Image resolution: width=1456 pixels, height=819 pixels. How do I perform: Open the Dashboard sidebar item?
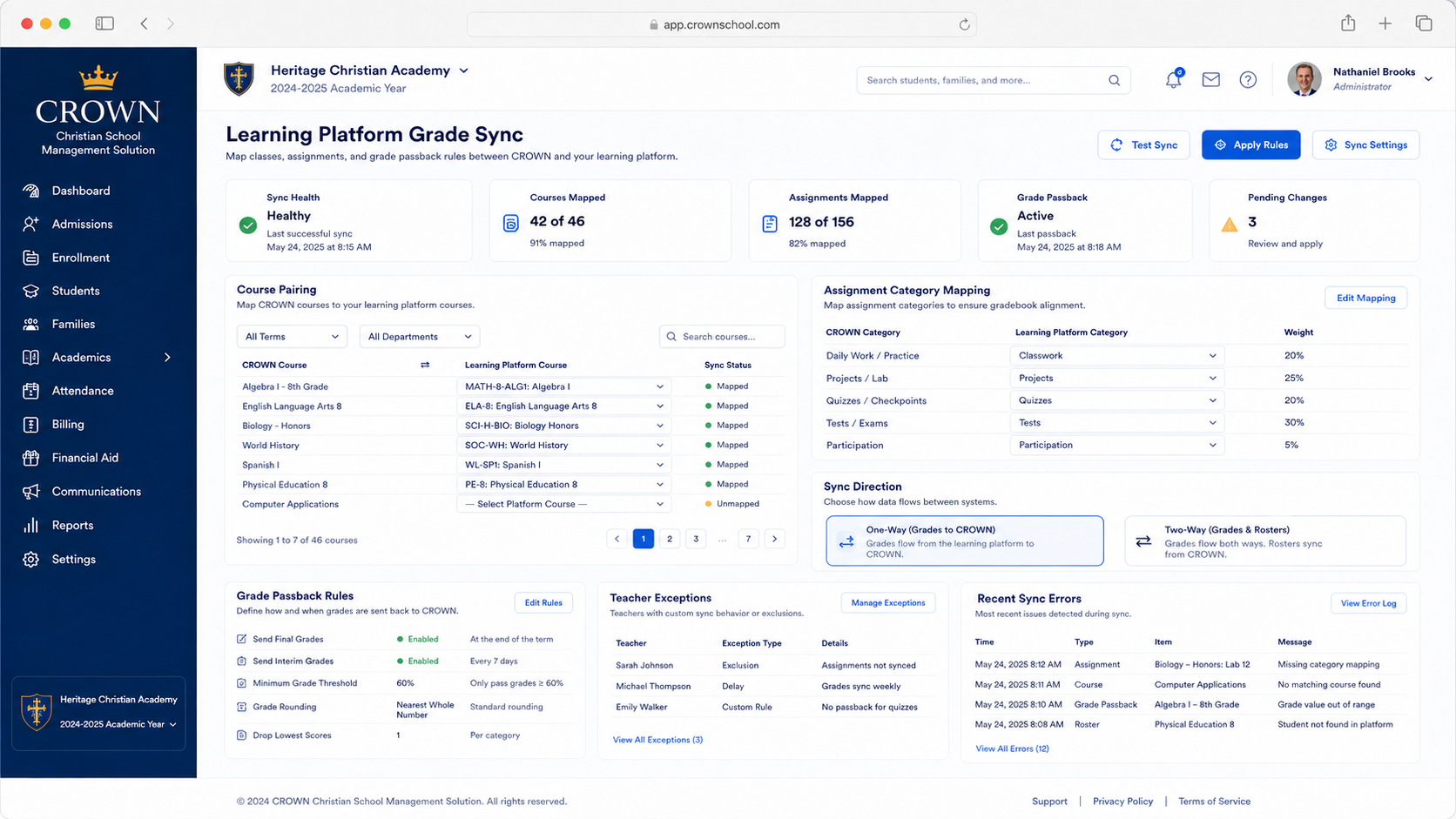(81, 191)
